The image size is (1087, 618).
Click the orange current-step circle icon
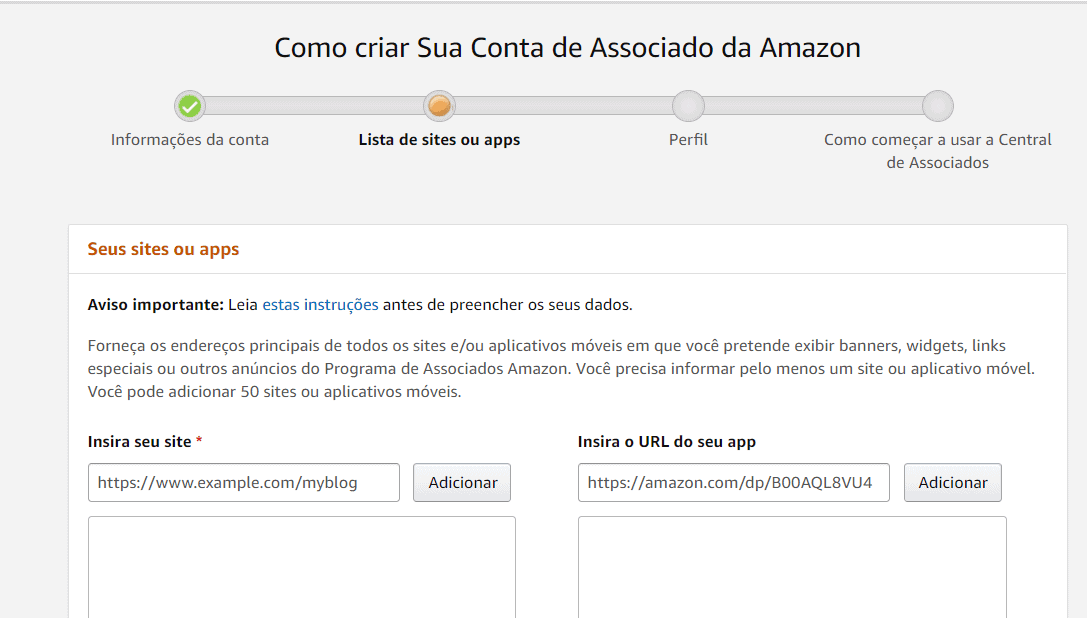point(439,106)
